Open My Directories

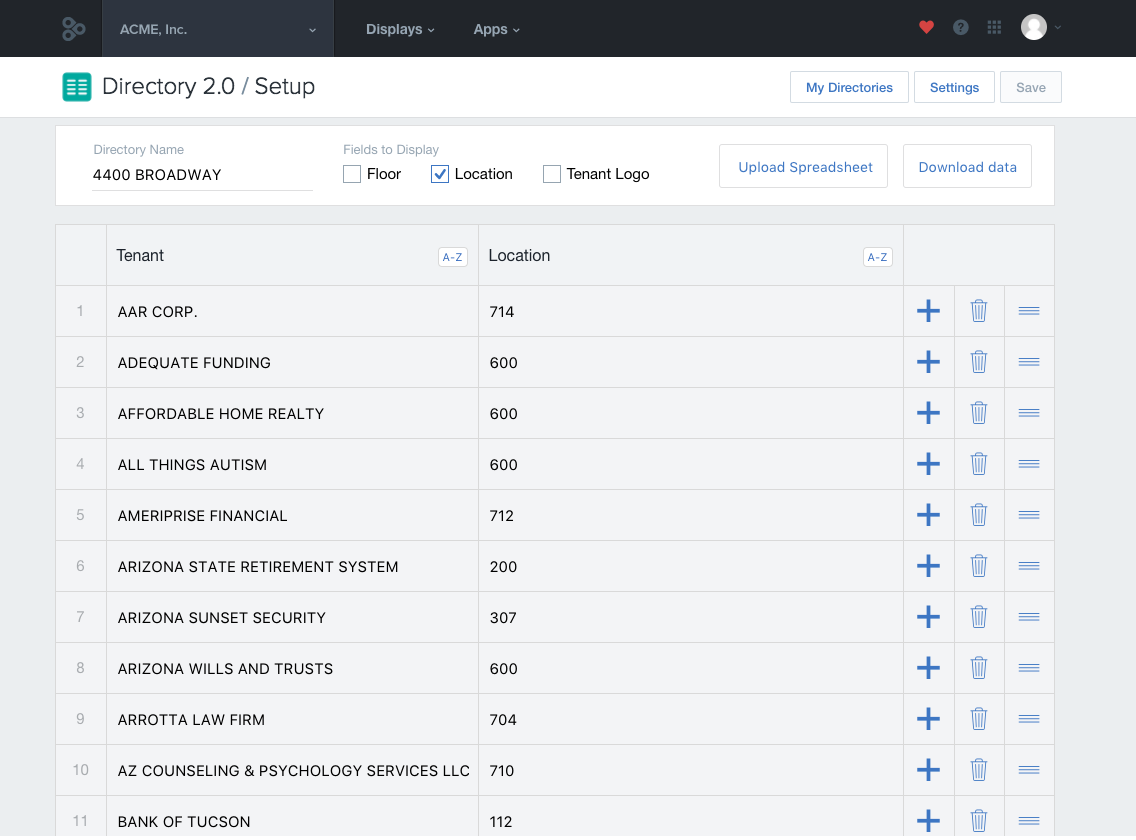849,87
